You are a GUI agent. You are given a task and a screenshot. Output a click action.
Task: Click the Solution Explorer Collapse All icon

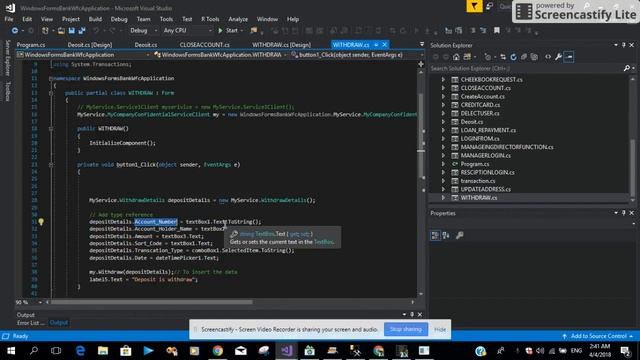[524, 57]
